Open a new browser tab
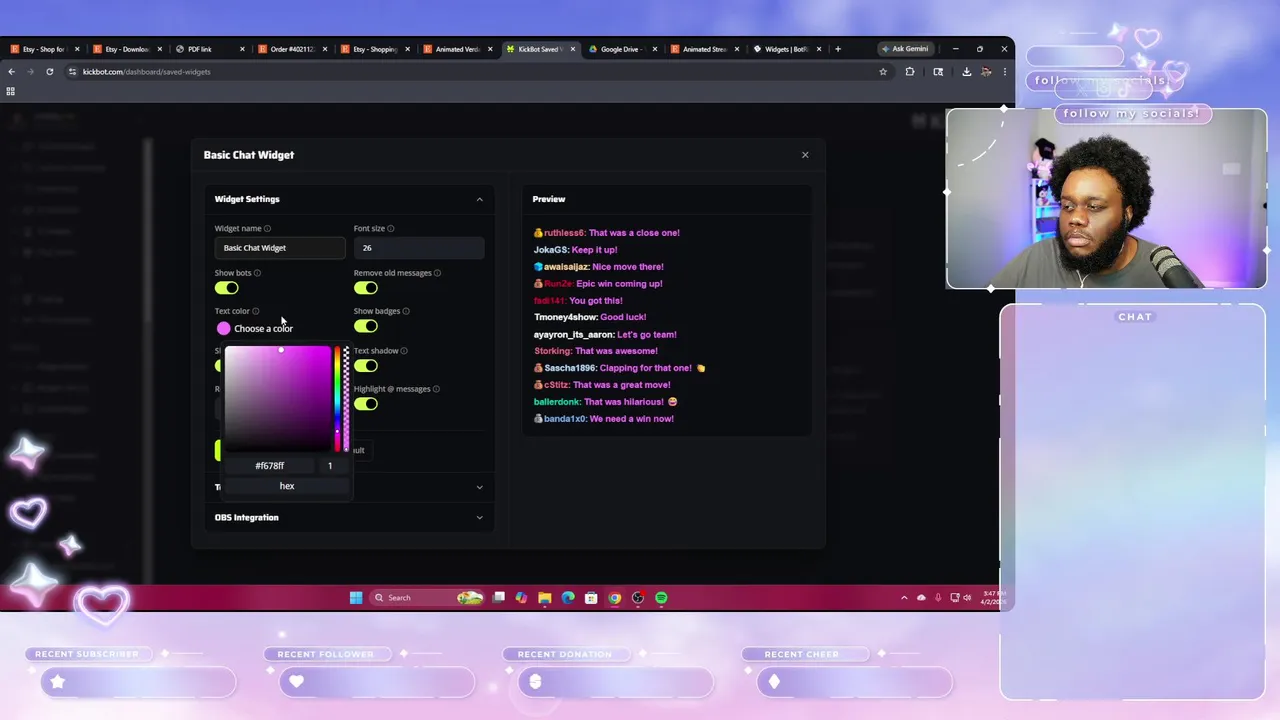This screenshot has height=720, width=1280. (x=838, y=49)
